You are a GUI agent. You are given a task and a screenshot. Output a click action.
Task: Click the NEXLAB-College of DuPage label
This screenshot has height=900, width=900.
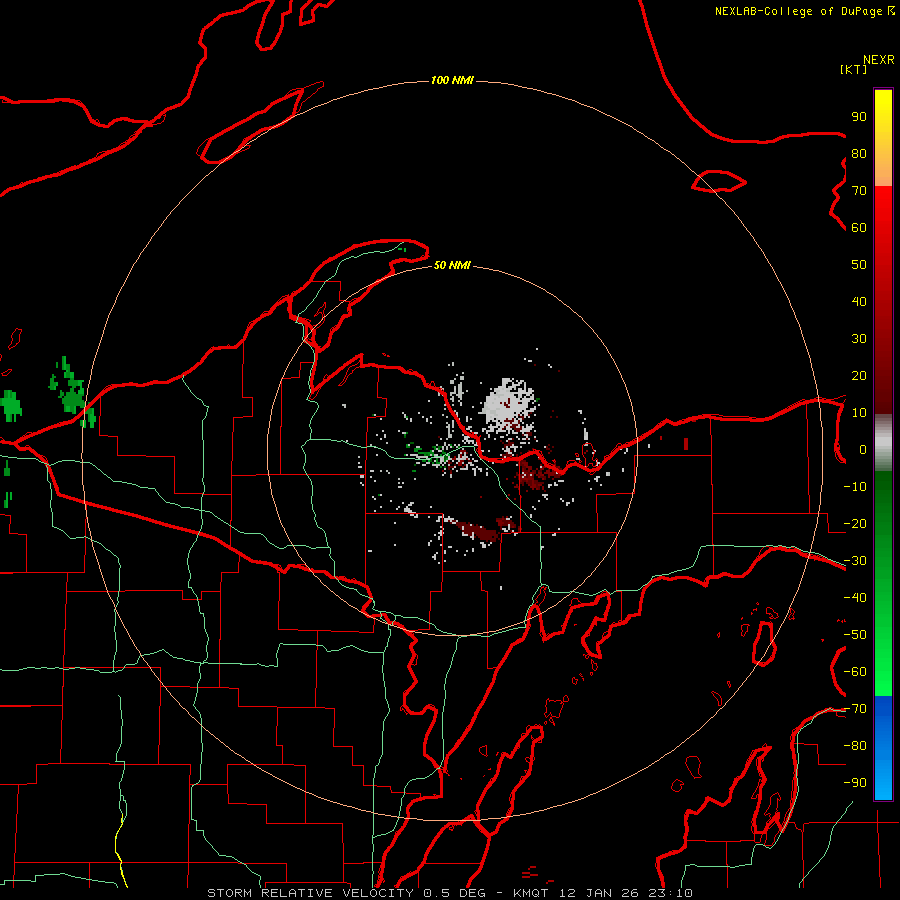800,11
